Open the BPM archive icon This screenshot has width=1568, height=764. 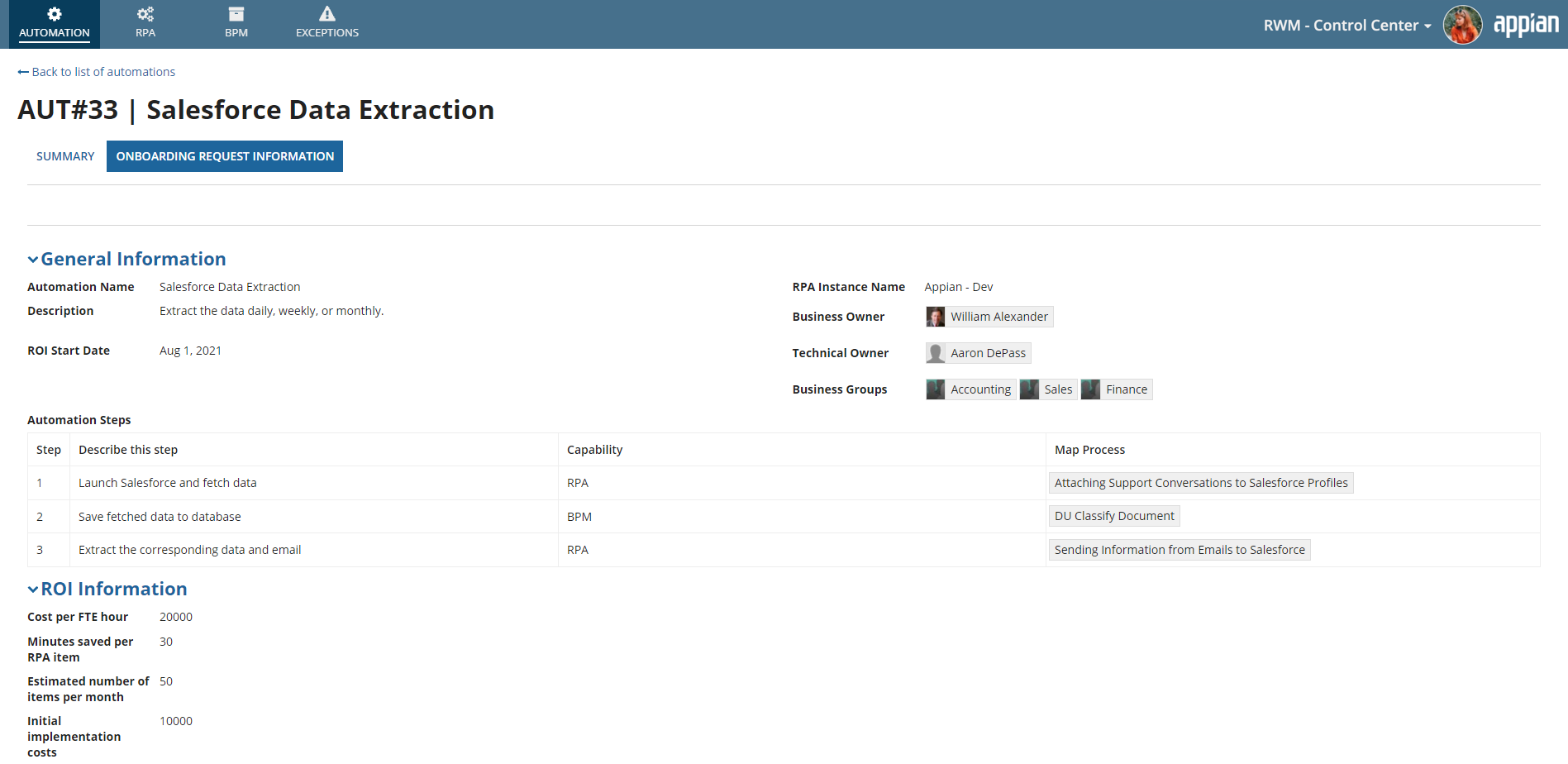pos(236,14)
